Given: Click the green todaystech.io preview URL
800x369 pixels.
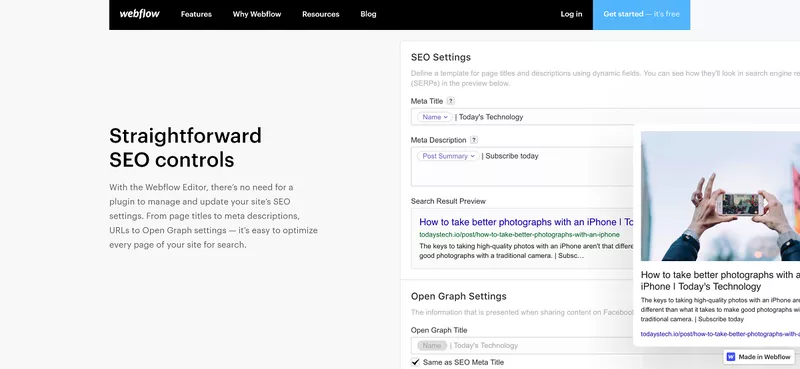Looking at the screenshot, I should [x=519, y=235].
